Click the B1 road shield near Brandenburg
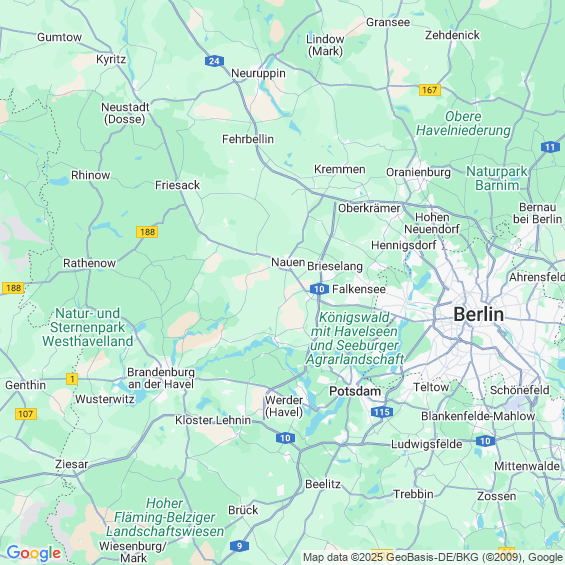Image resolution: width=565 pixels, height=565 pixels. pyautogui.click(x=72, y=379)
